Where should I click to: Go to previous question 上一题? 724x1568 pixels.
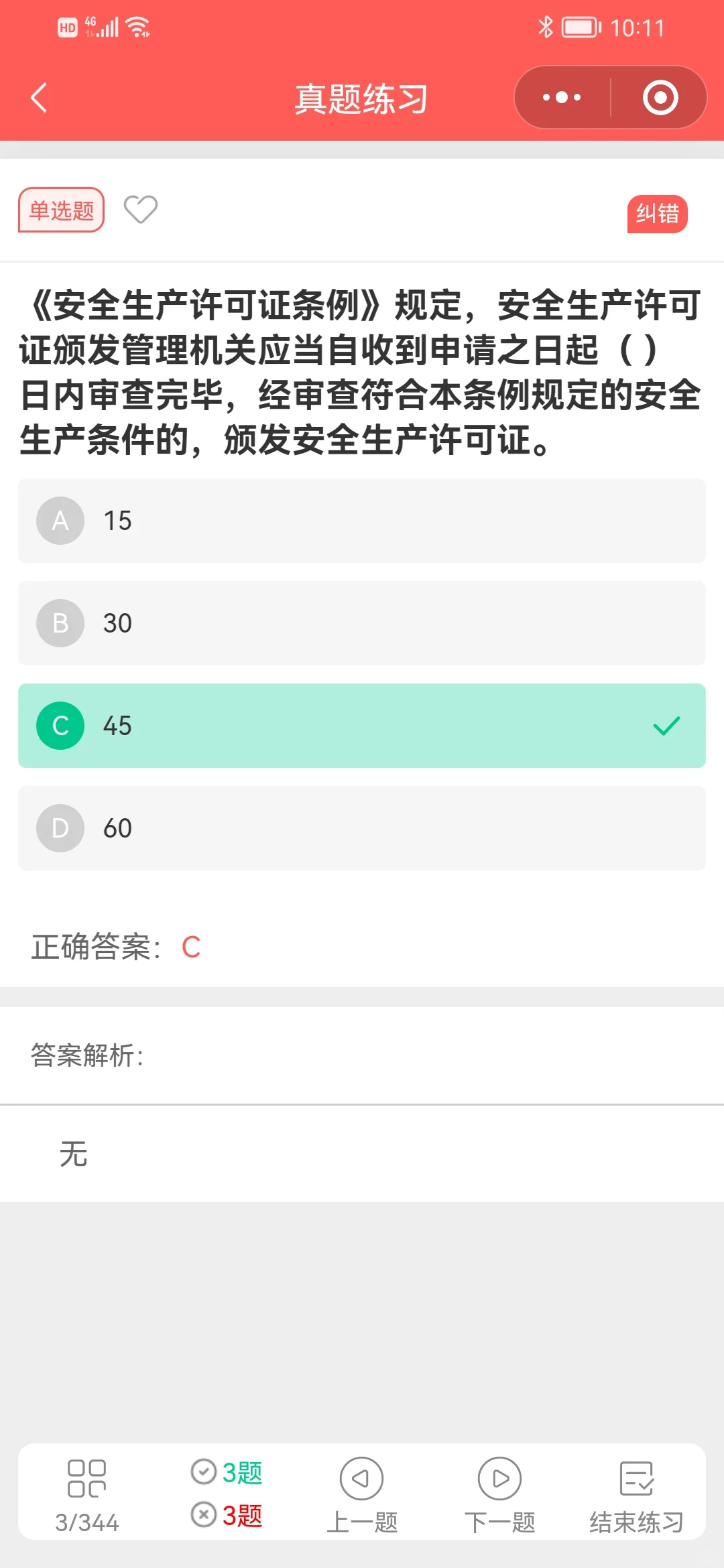click(362, 1494)
